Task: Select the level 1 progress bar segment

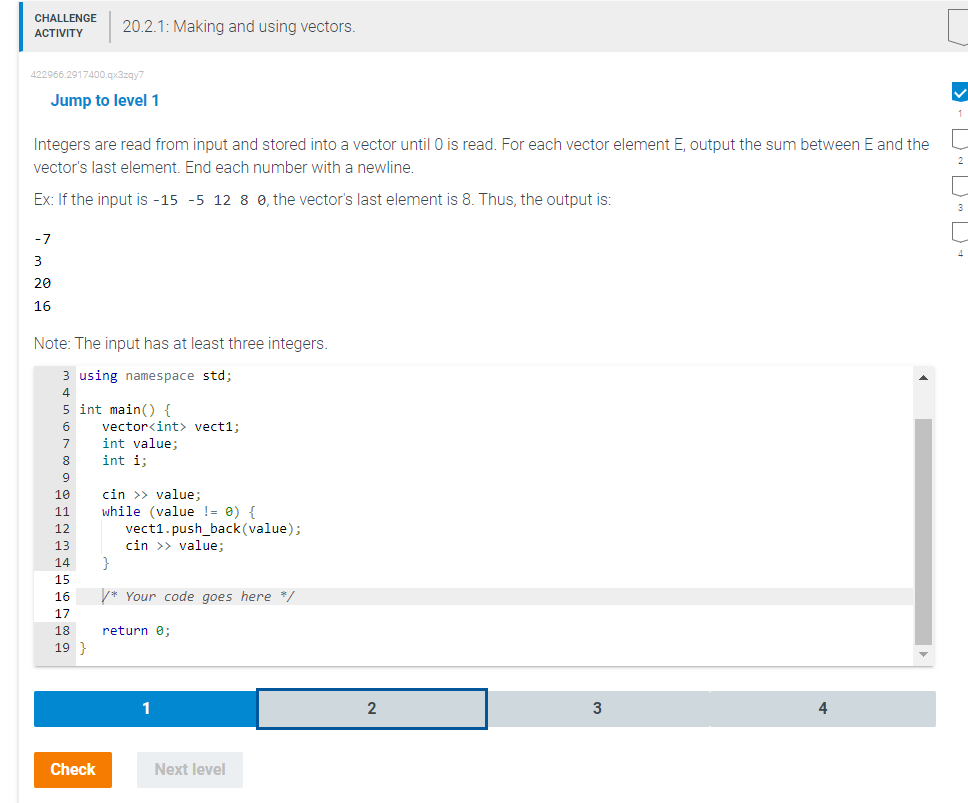Action: point(146,708)
